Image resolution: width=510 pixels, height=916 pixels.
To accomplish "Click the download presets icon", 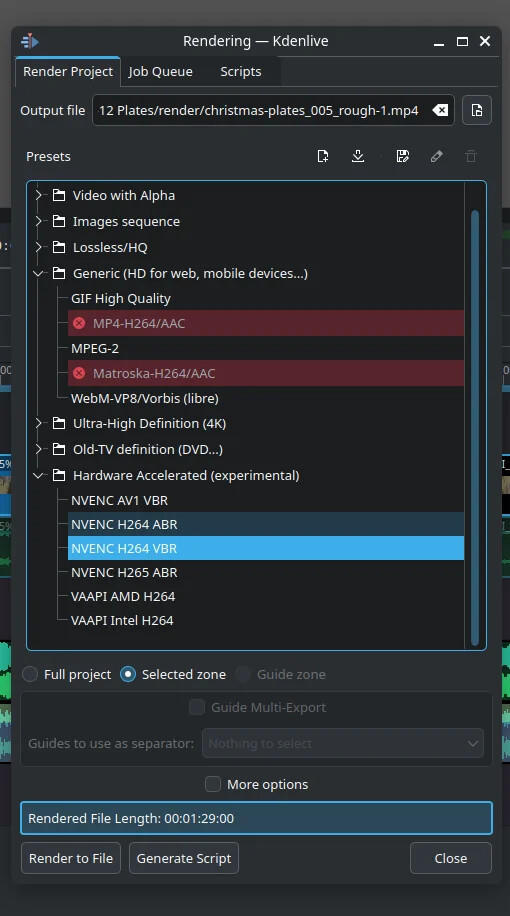I will 358,156.
